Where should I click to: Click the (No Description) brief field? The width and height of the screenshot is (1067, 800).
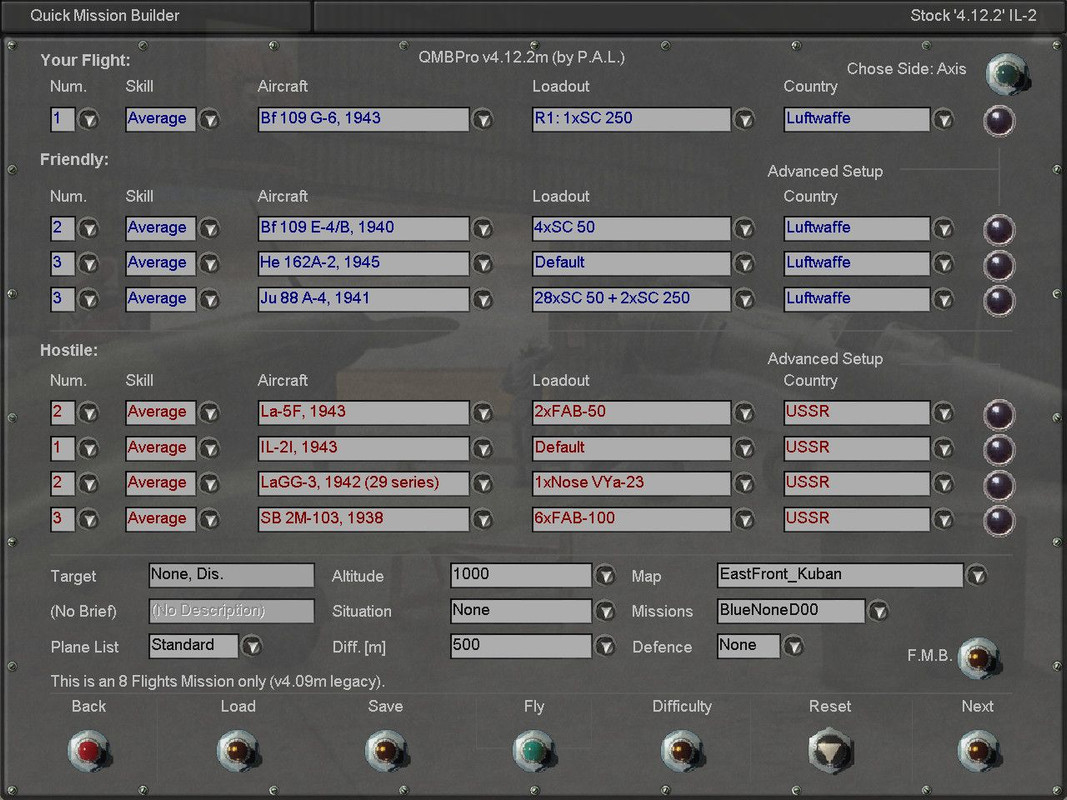(x=231, y=611)
